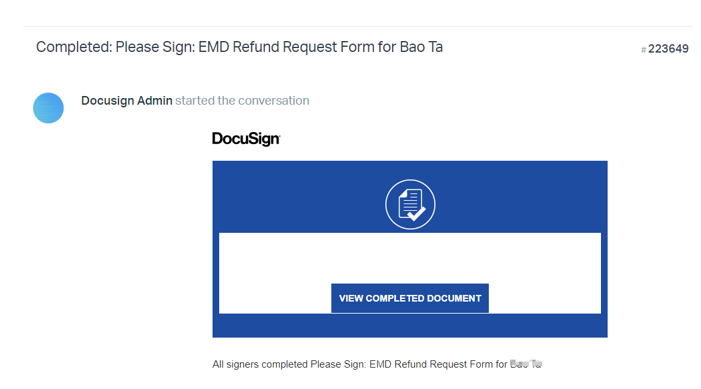Open the Docusign Admin sender name
Image resolution: width=701 pixels, height=389 pixels.
click(127, 101)
